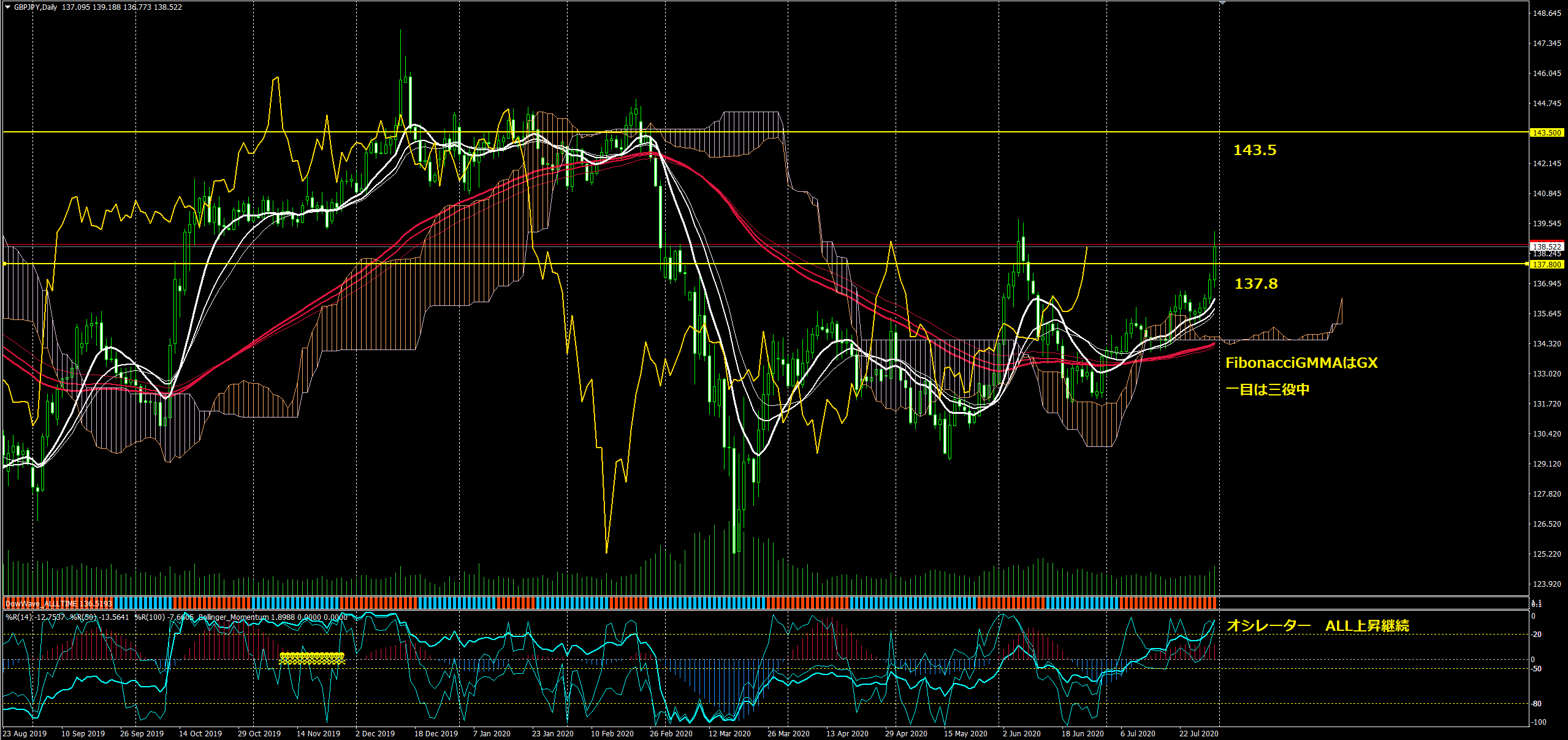Image resolution: width=1568 pixels, height=740 pixels.
Task: Click the '22 Jul 2020' date label
Action: [x=1198, y=733]
